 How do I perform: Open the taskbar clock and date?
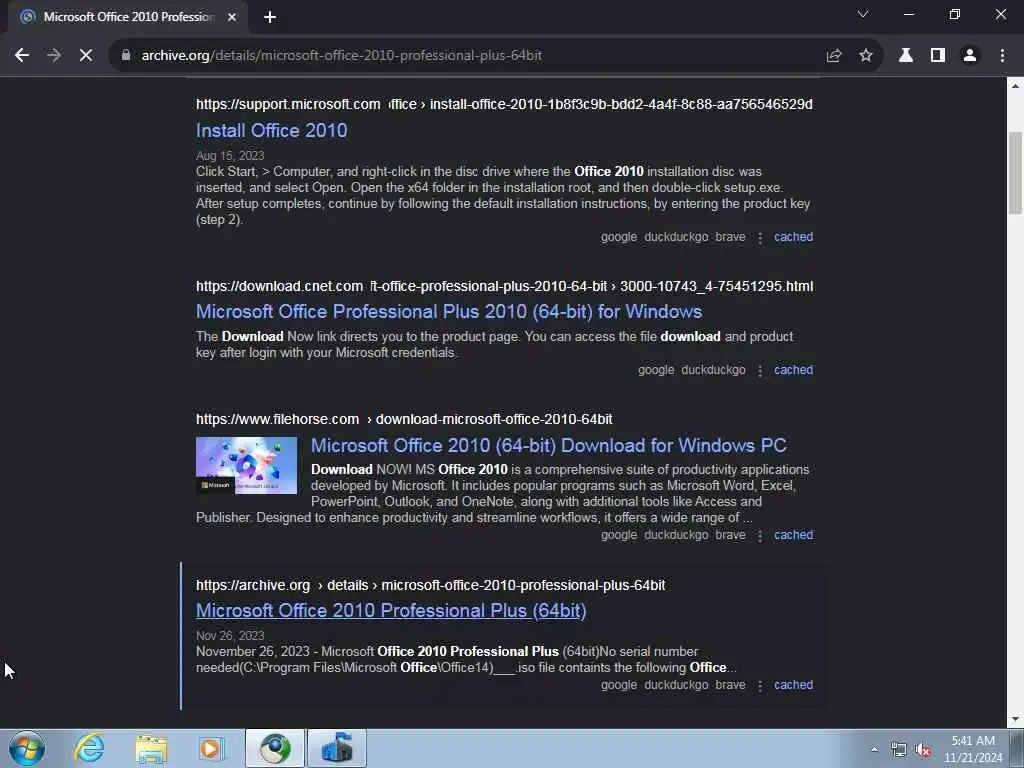click(x=973, y=749)
